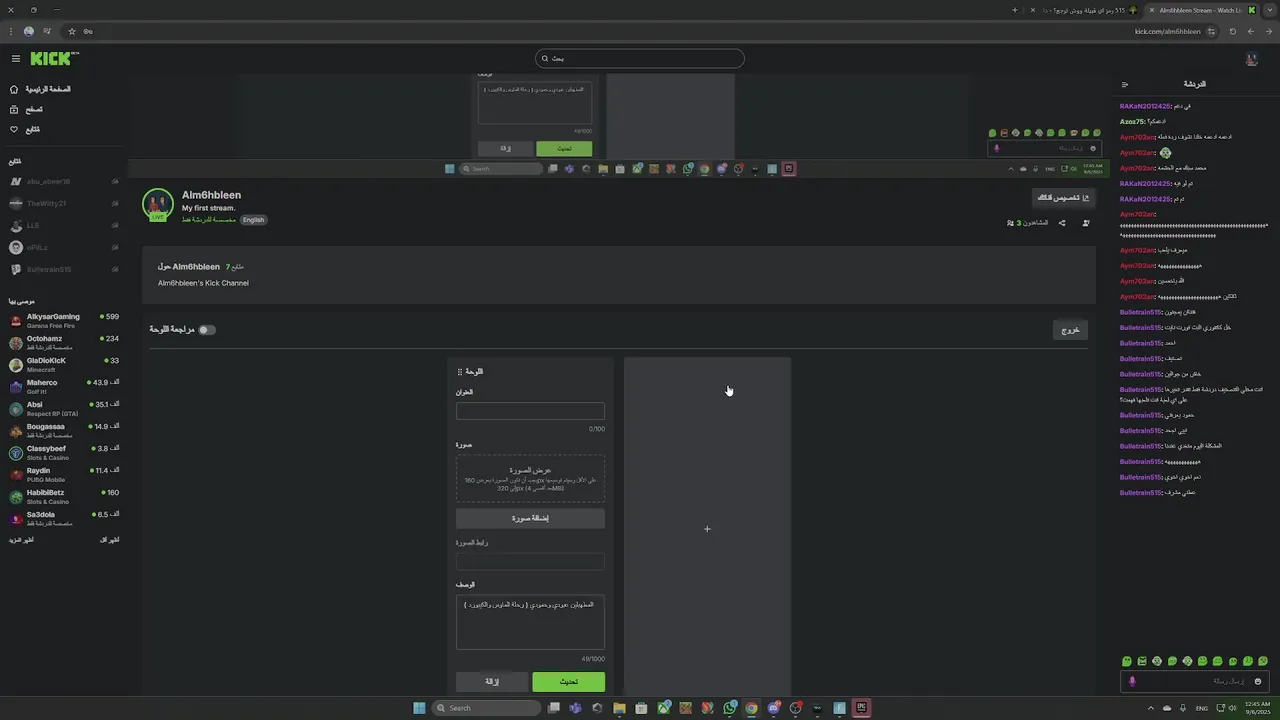The height and width of the screenshot is (720, 1280).
Task: Share the stream via the share icon
Action: 1062,223
